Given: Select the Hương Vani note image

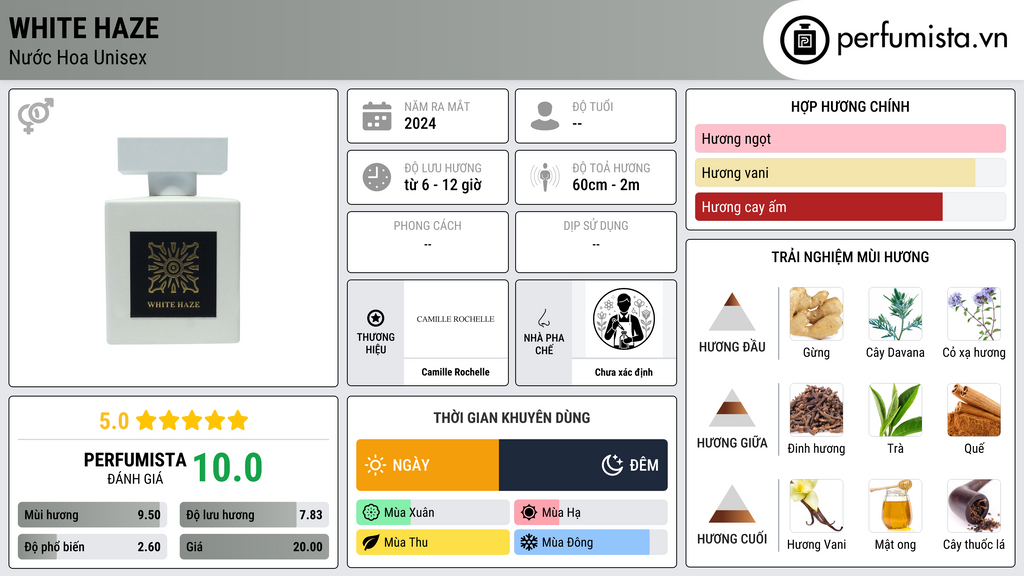Looking at the screenshot, I should coord(816,506).
